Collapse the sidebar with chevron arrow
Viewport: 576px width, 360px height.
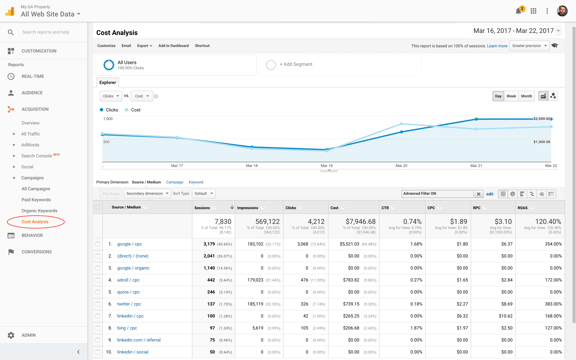[x=78, y=352]
